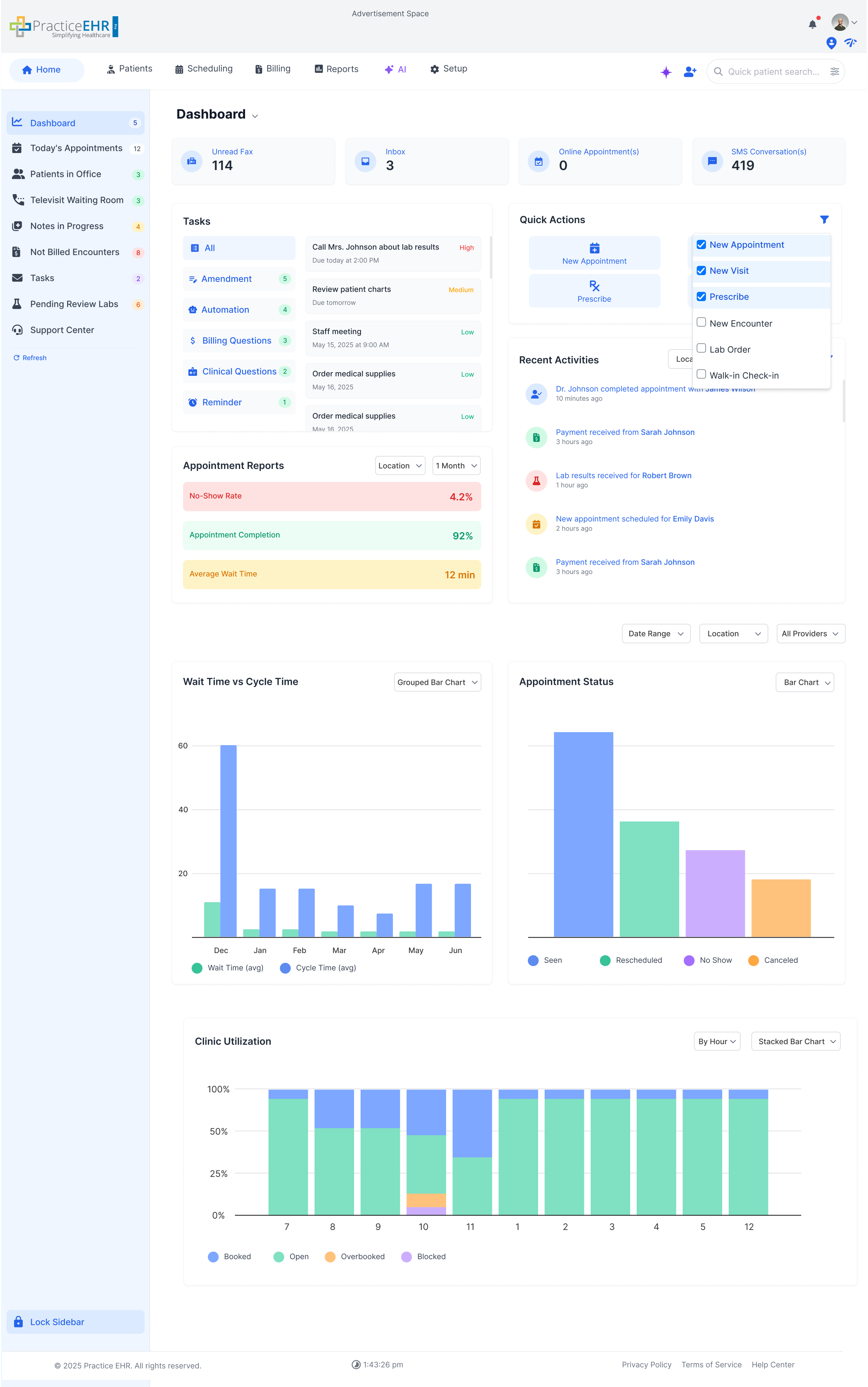Expand the Dashboard title dropdown
The width and height of the screenshot is (868, 1387).
click(254, 116)
